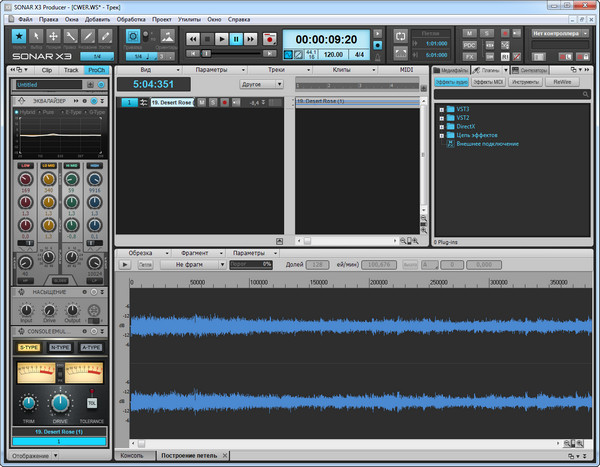Select the S-TYPE console emulator mode
The width and height of the screenshot is (600, 467).
pos(28,347)
